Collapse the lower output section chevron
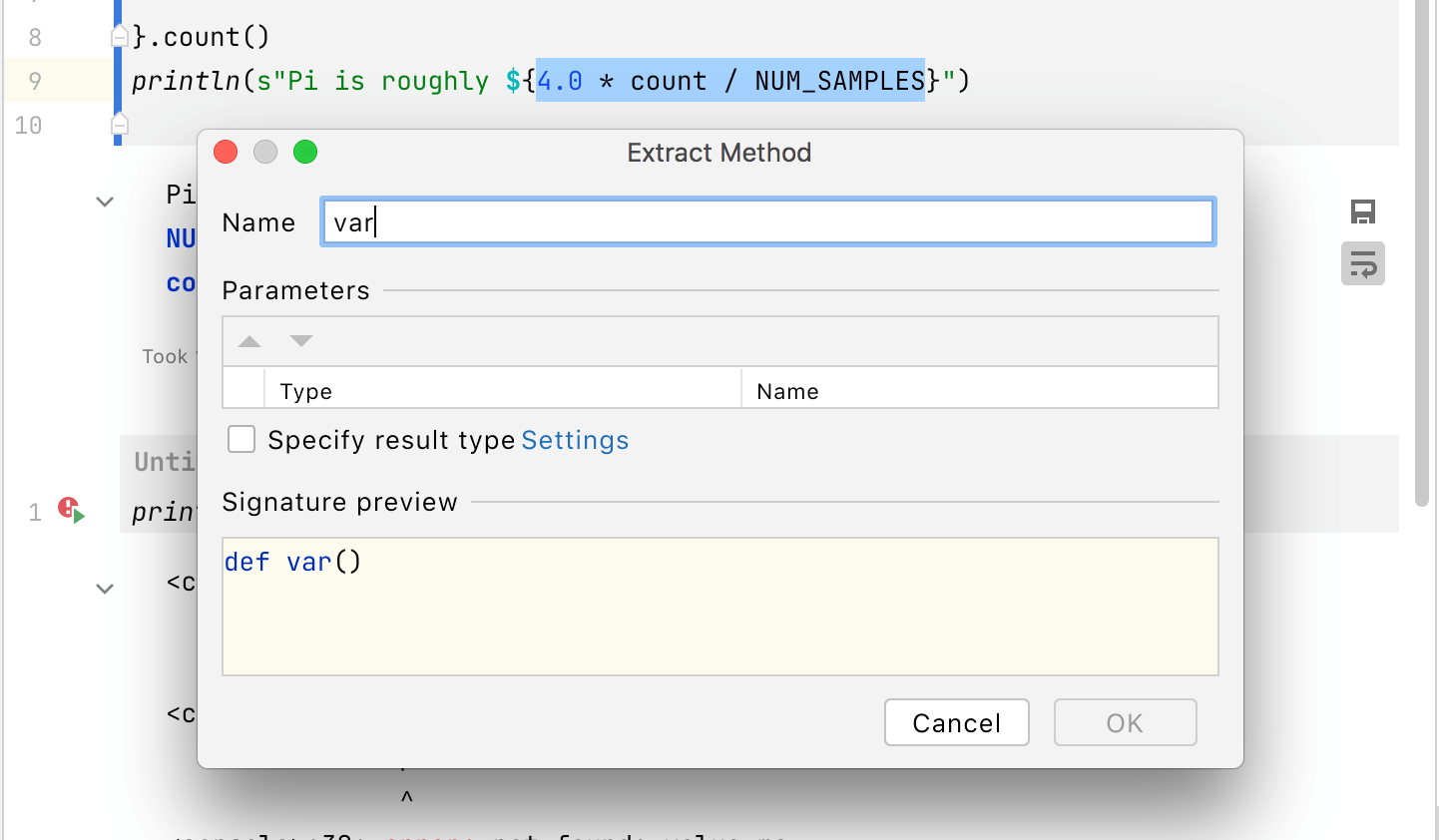The width and height of the screenshot is (1439, 840). coord(105,589)
